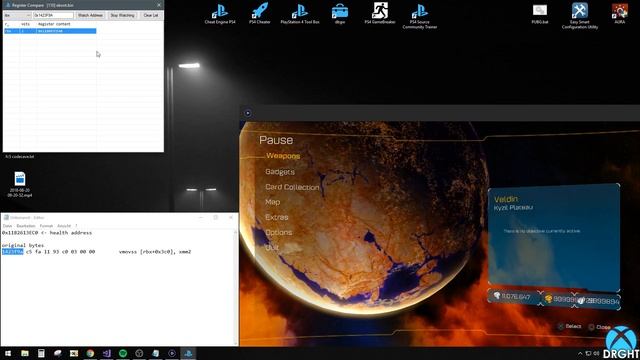
Task: Select Gadgets in the Pause menu
Action: 280,172
